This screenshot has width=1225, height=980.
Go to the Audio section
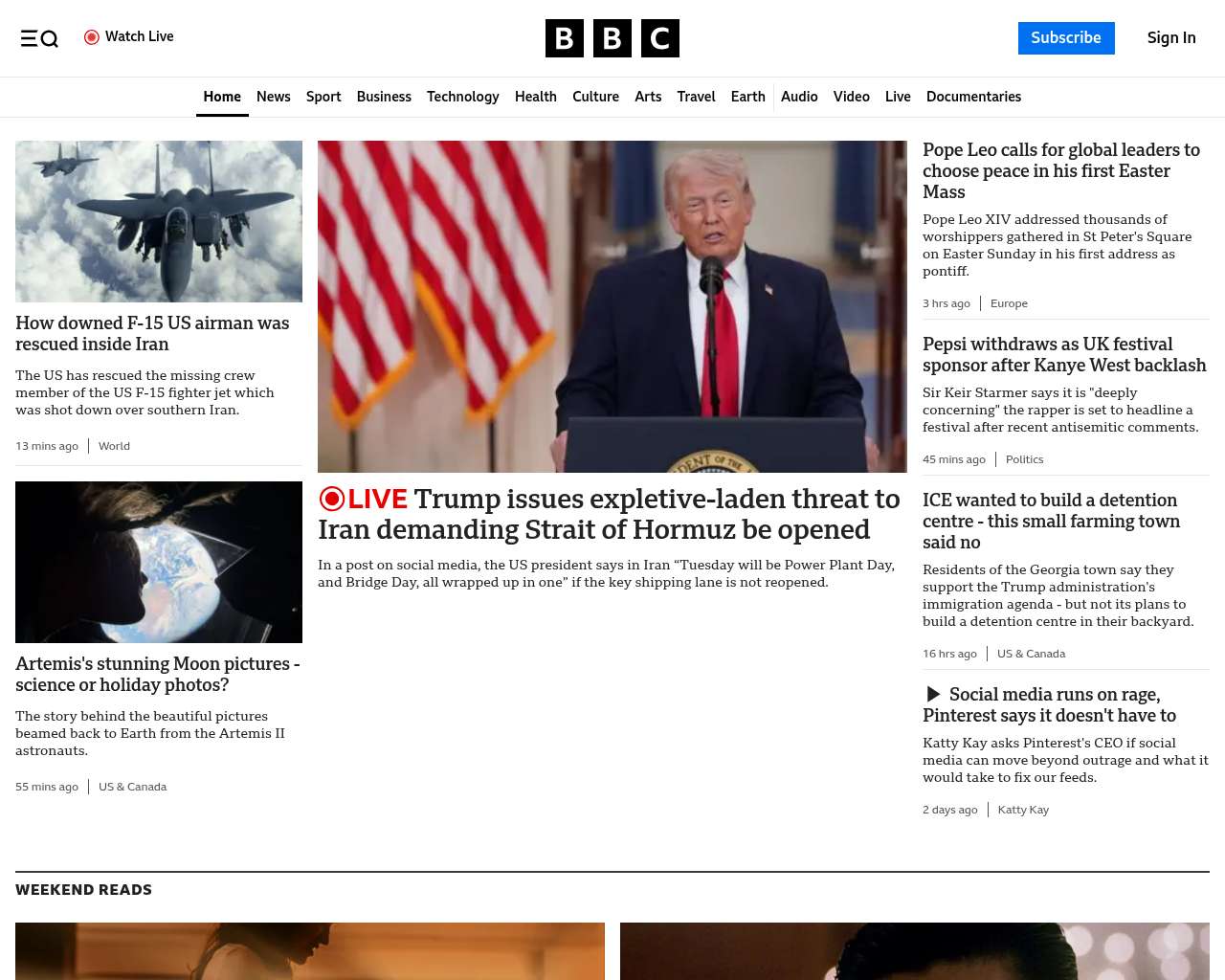799,97
